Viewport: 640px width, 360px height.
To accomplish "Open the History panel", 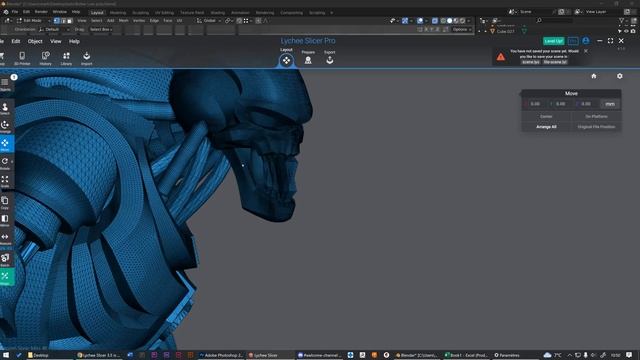I will [x=45, y=58].
